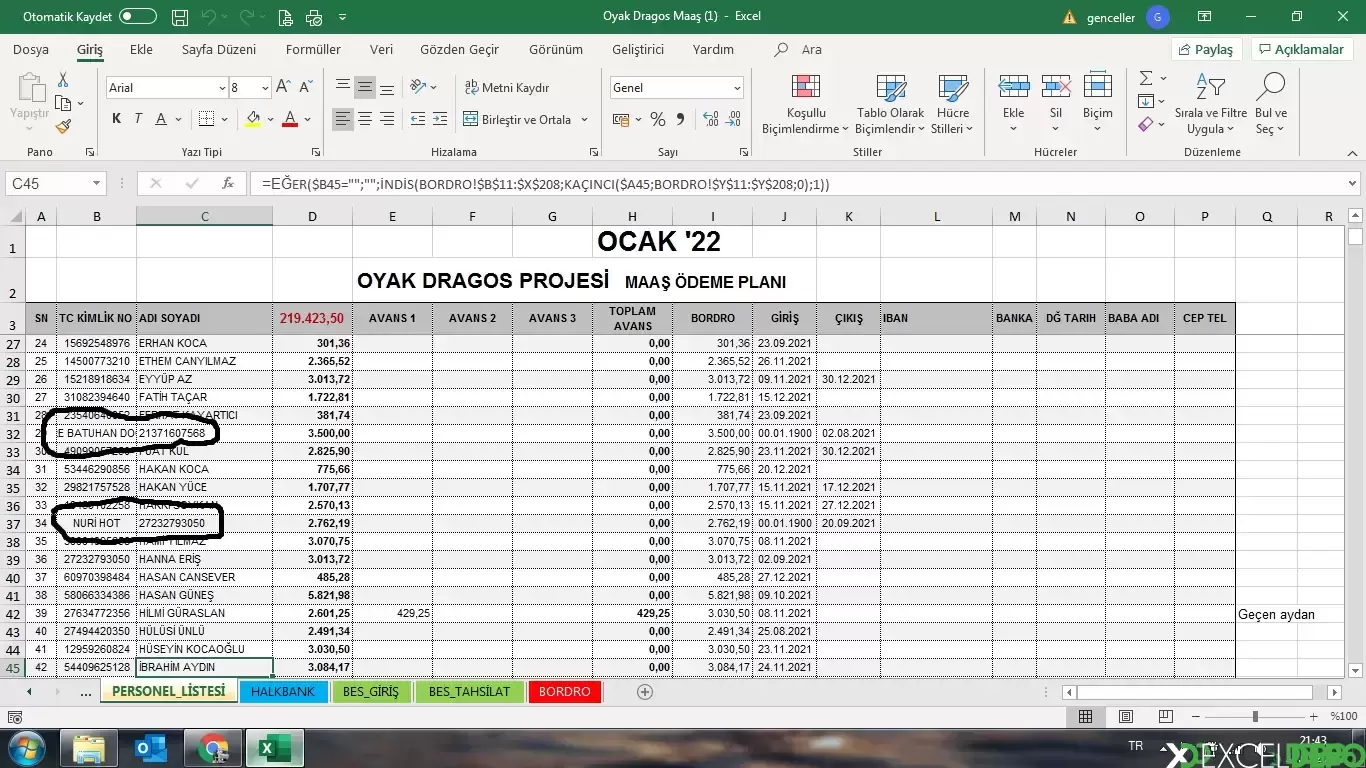Screen dimensions: 1366x768
Task: Click the Cut scissors icon
Action: (x=63, y=80)
